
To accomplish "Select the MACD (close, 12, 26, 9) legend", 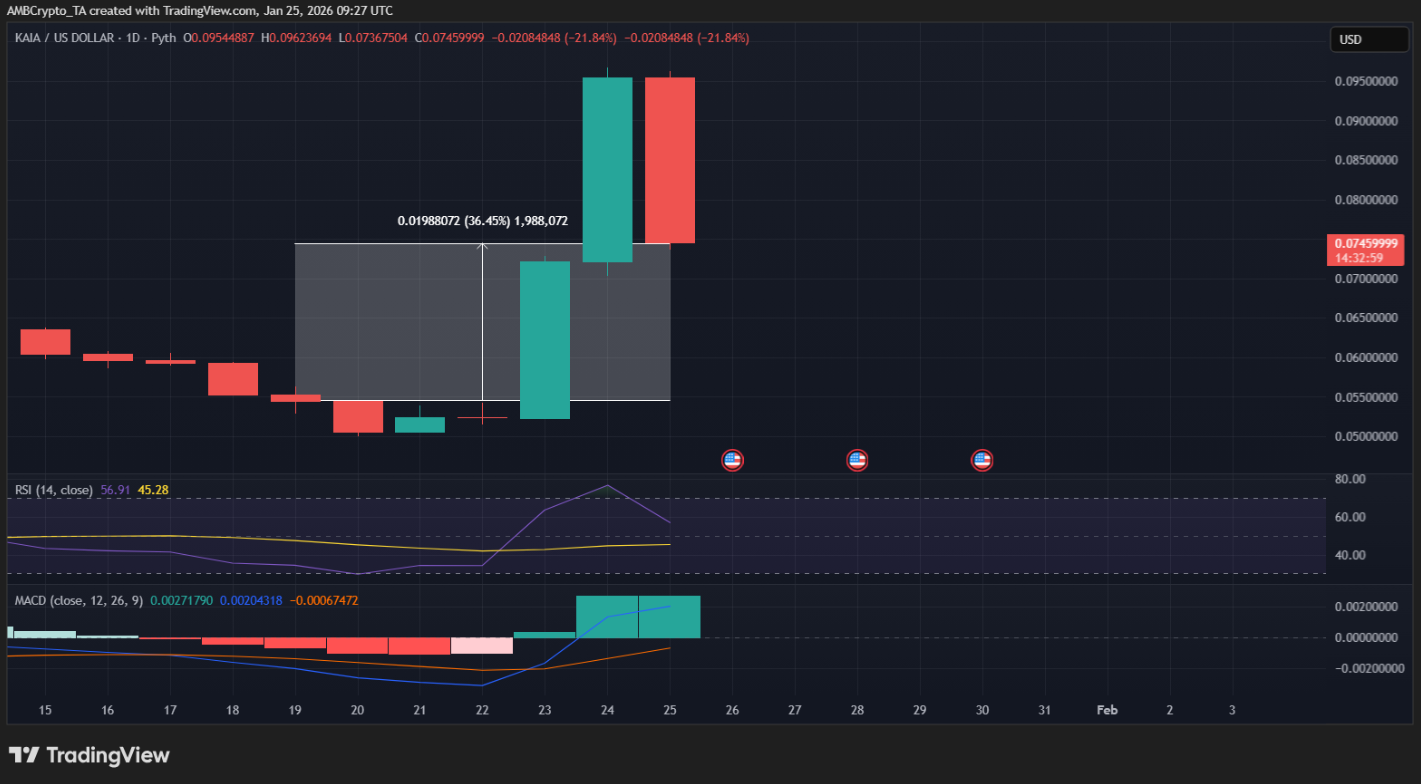I will pos(78,600).
